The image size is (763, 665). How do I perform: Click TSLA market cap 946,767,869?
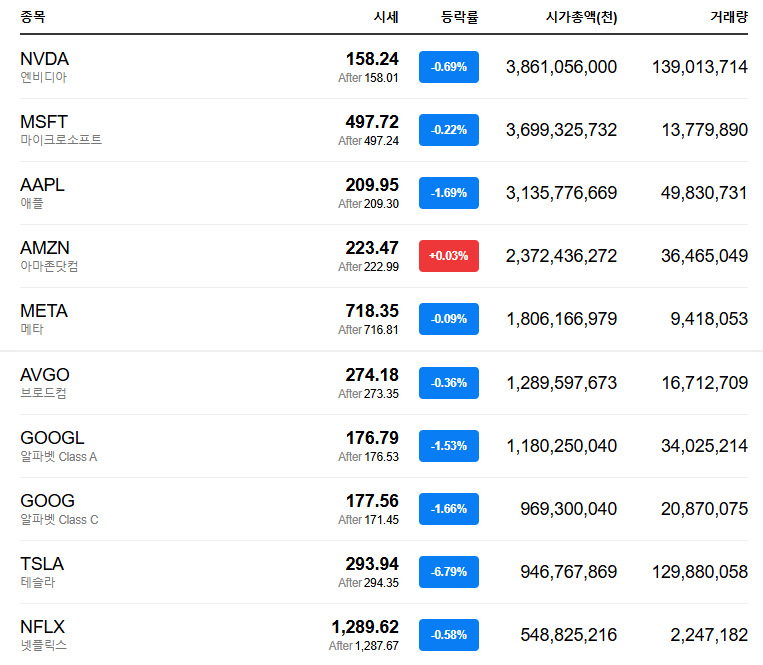point(569,572)
